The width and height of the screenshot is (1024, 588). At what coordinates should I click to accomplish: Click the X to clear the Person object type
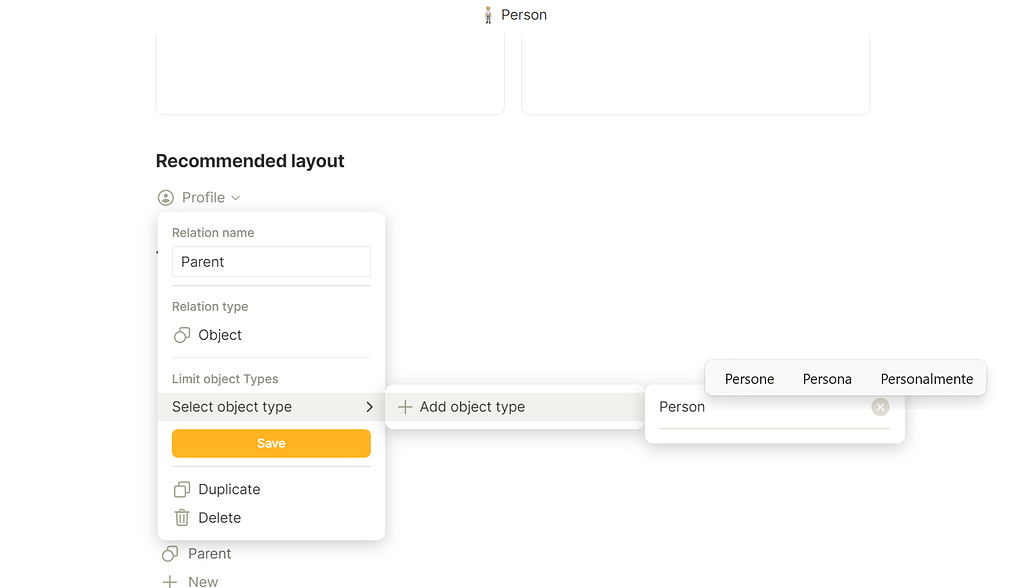880,406
